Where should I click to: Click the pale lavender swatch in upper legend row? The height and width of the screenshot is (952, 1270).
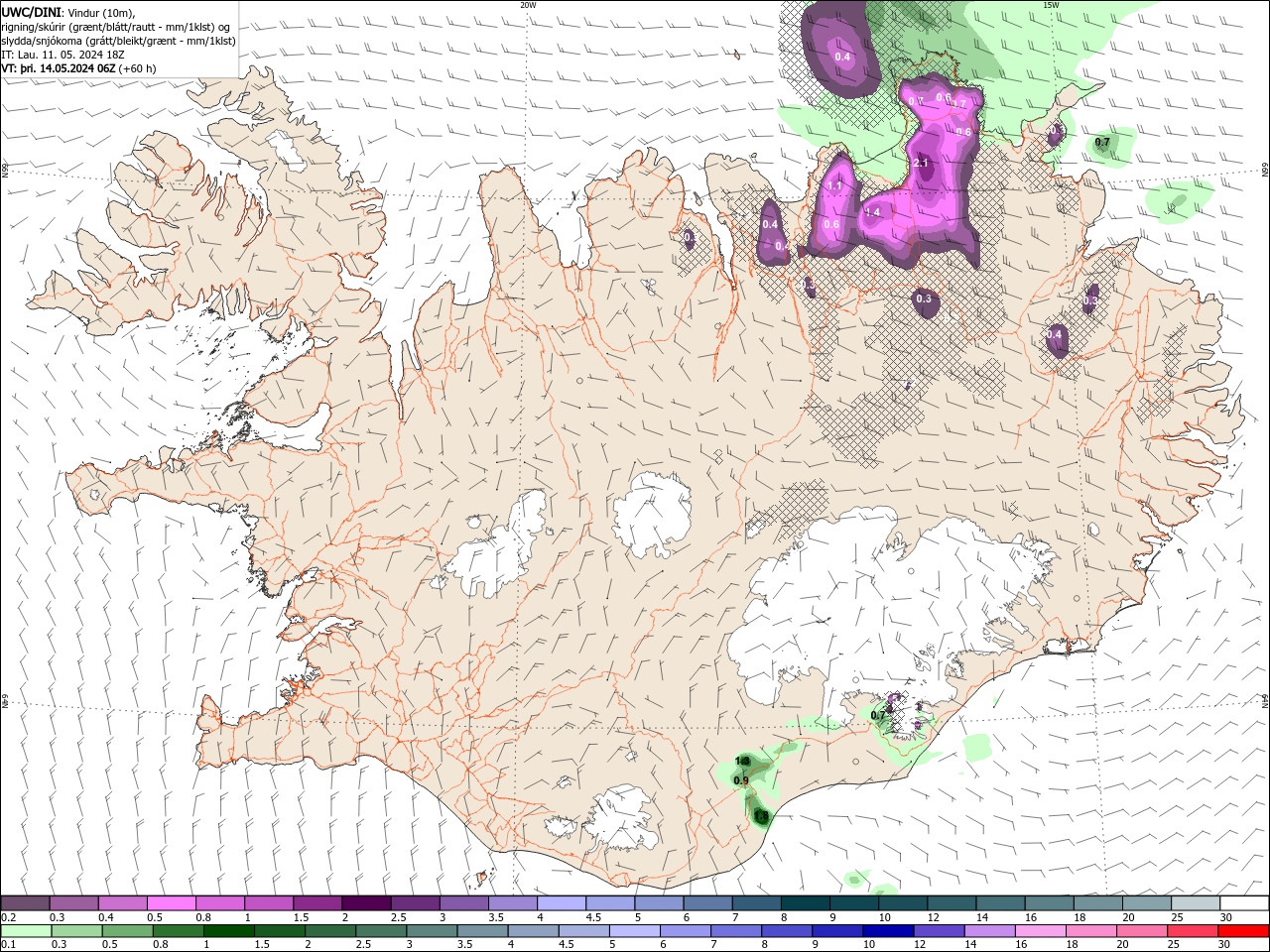pyautogui.click(x=560, y=902)
